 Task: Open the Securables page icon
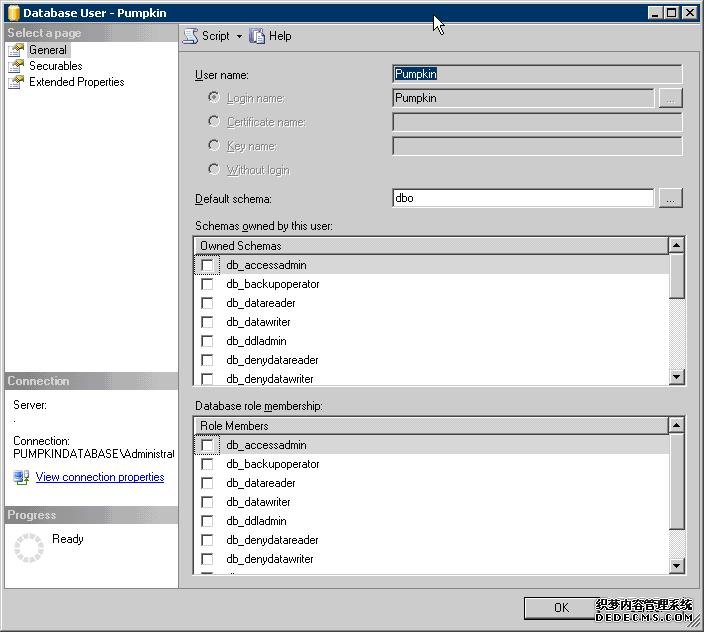tap(16, 66)
